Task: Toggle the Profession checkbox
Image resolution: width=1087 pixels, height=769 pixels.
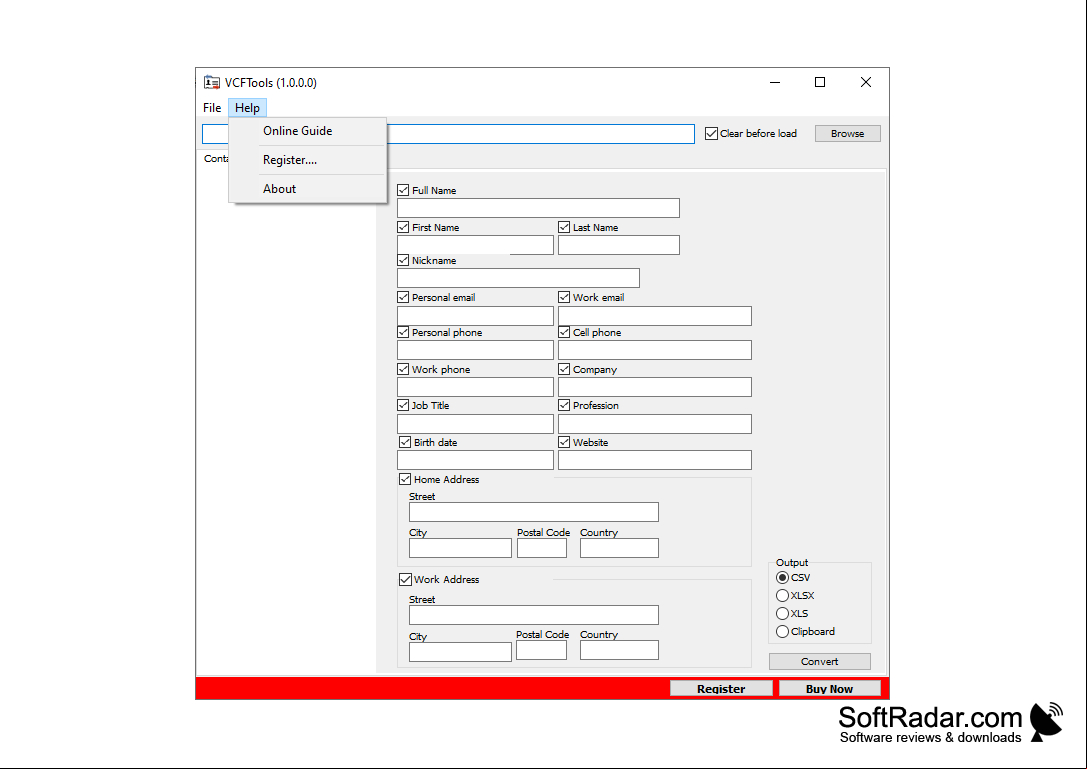Action: point(564,406)
